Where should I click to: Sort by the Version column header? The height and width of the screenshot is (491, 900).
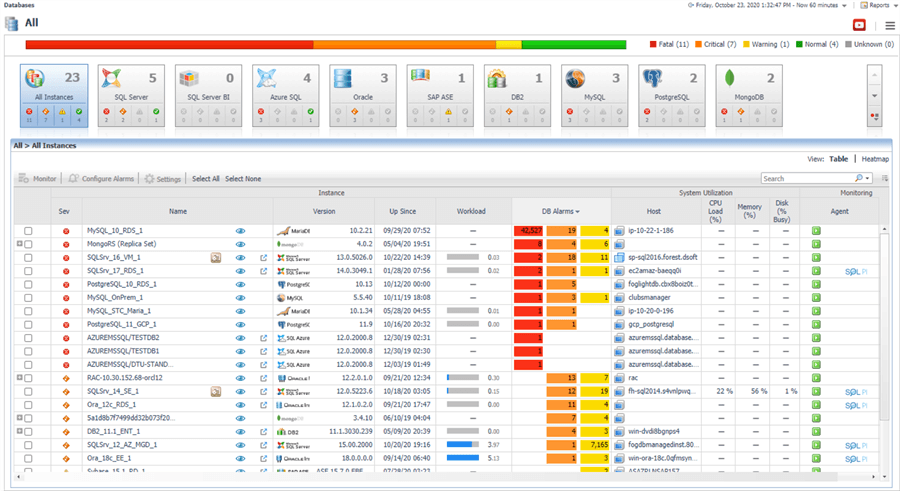[x=324, y=211]
